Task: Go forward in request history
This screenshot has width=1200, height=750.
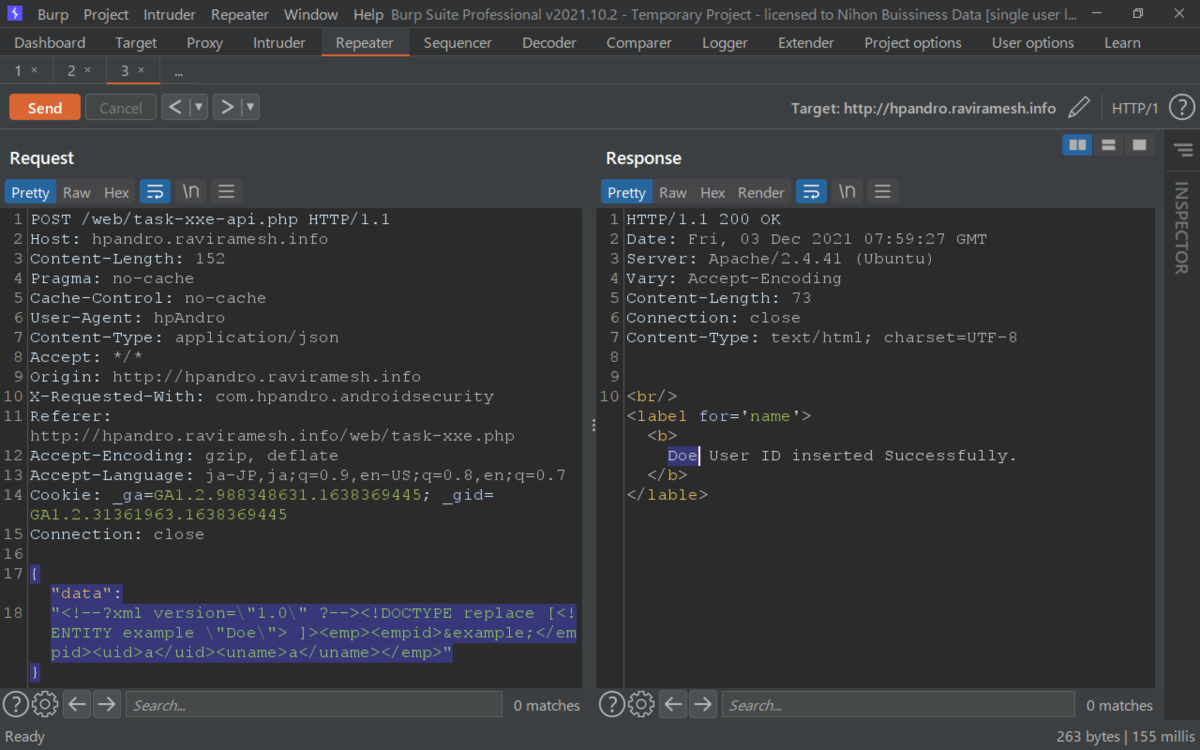Action: point(228,107)
